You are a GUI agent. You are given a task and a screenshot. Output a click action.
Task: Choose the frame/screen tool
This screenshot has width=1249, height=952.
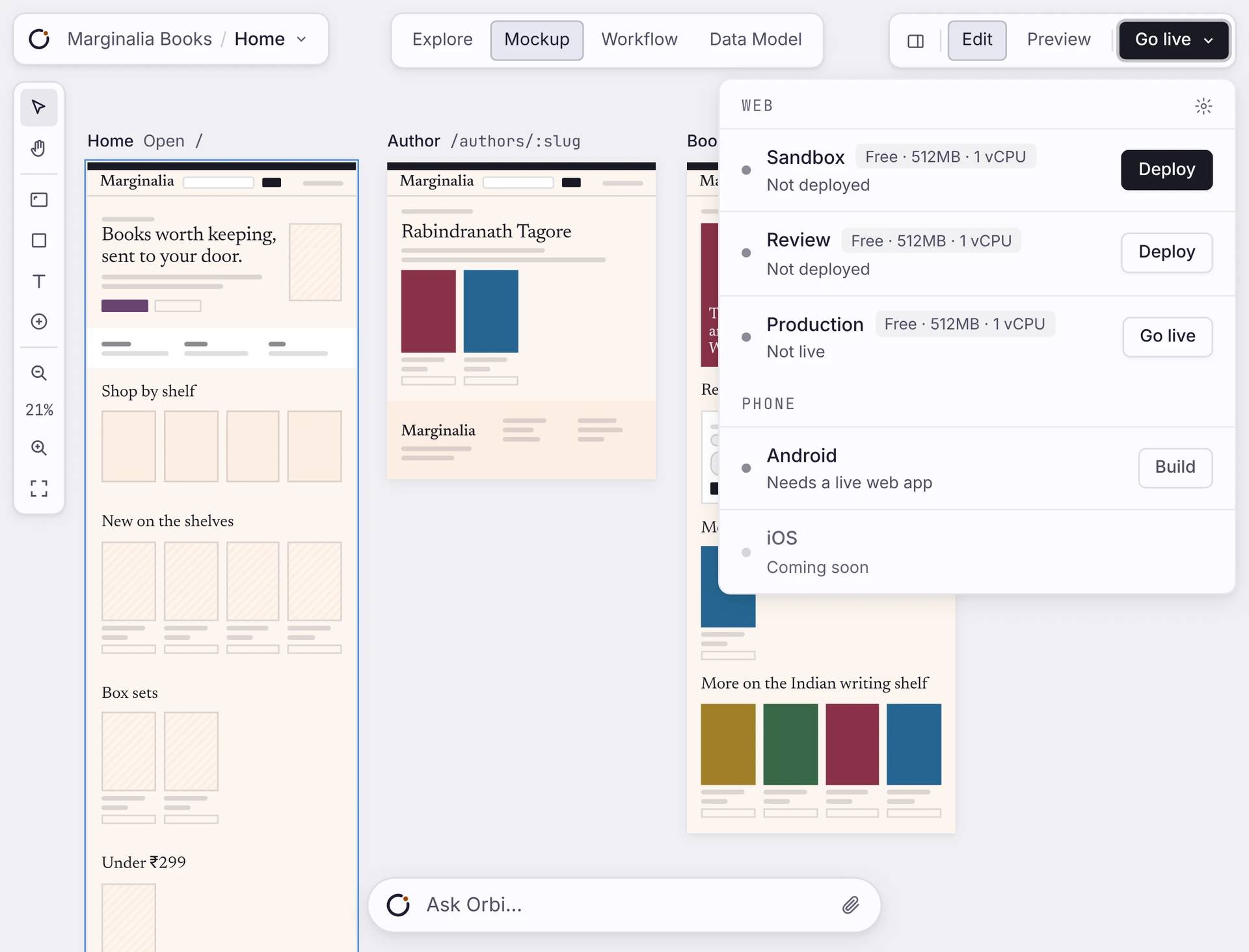tap(39, 200)
